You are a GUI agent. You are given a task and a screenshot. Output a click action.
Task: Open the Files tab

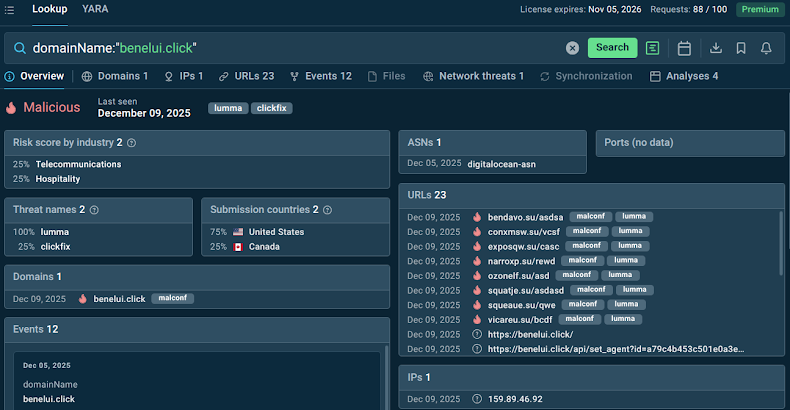coord(386,76)
